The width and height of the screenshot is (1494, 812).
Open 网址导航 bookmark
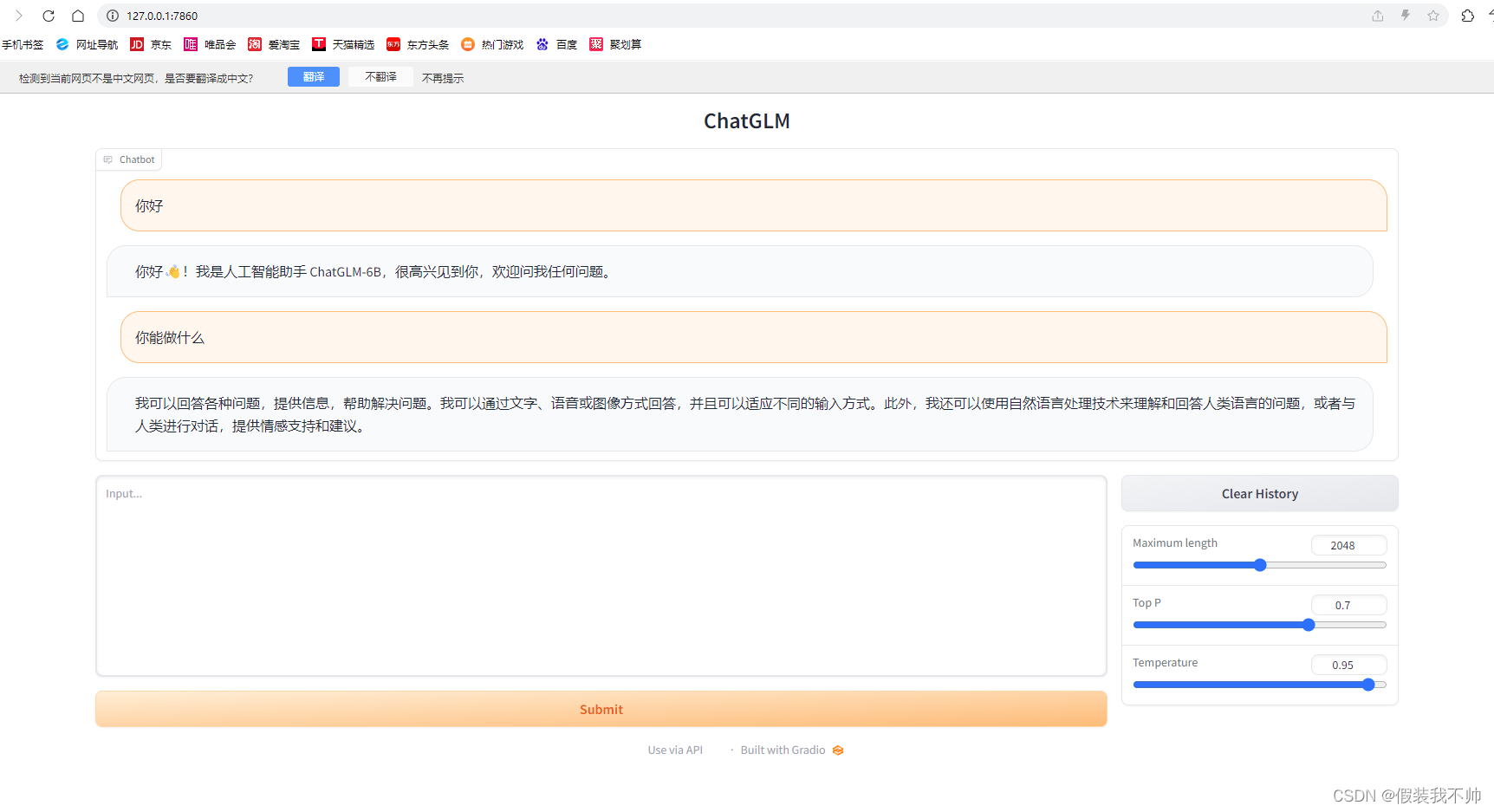[87, 44]
